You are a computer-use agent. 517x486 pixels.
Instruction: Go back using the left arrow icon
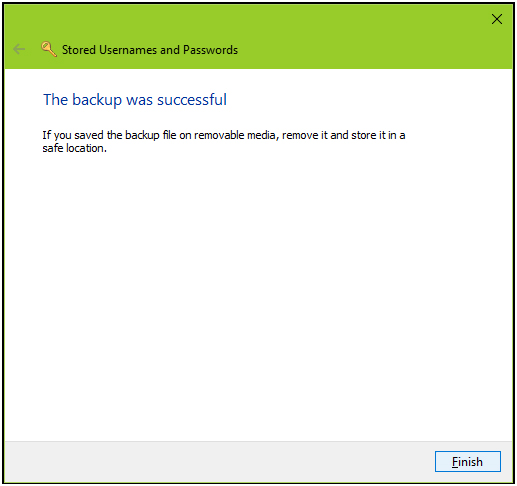(19, 49)
